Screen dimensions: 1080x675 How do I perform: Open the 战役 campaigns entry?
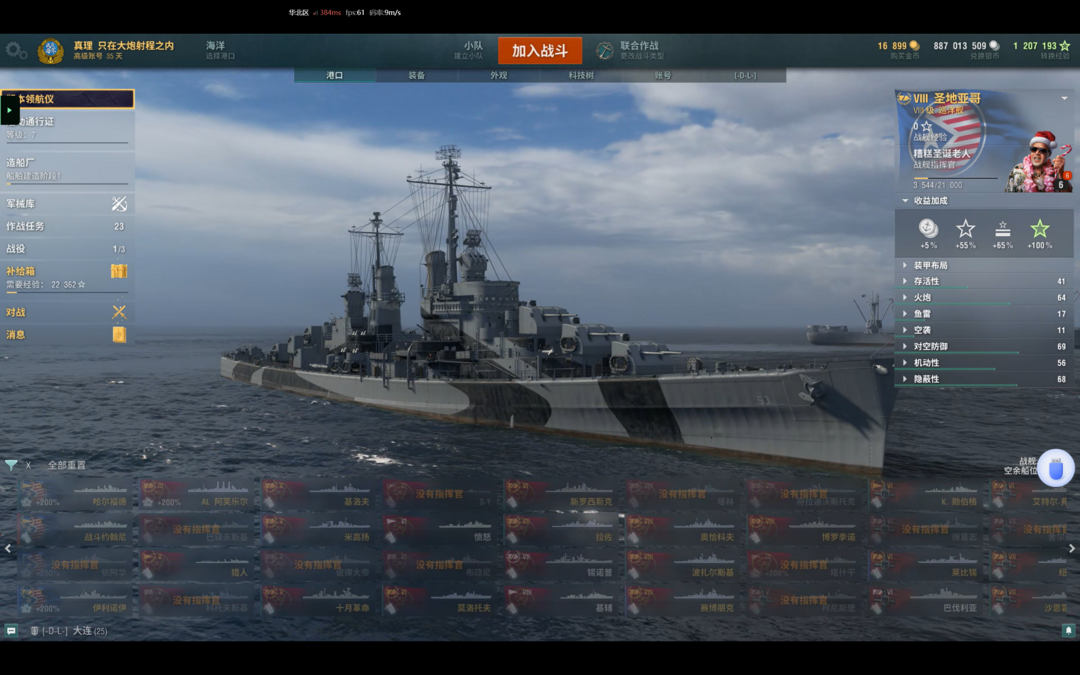(x=67, y=249)
